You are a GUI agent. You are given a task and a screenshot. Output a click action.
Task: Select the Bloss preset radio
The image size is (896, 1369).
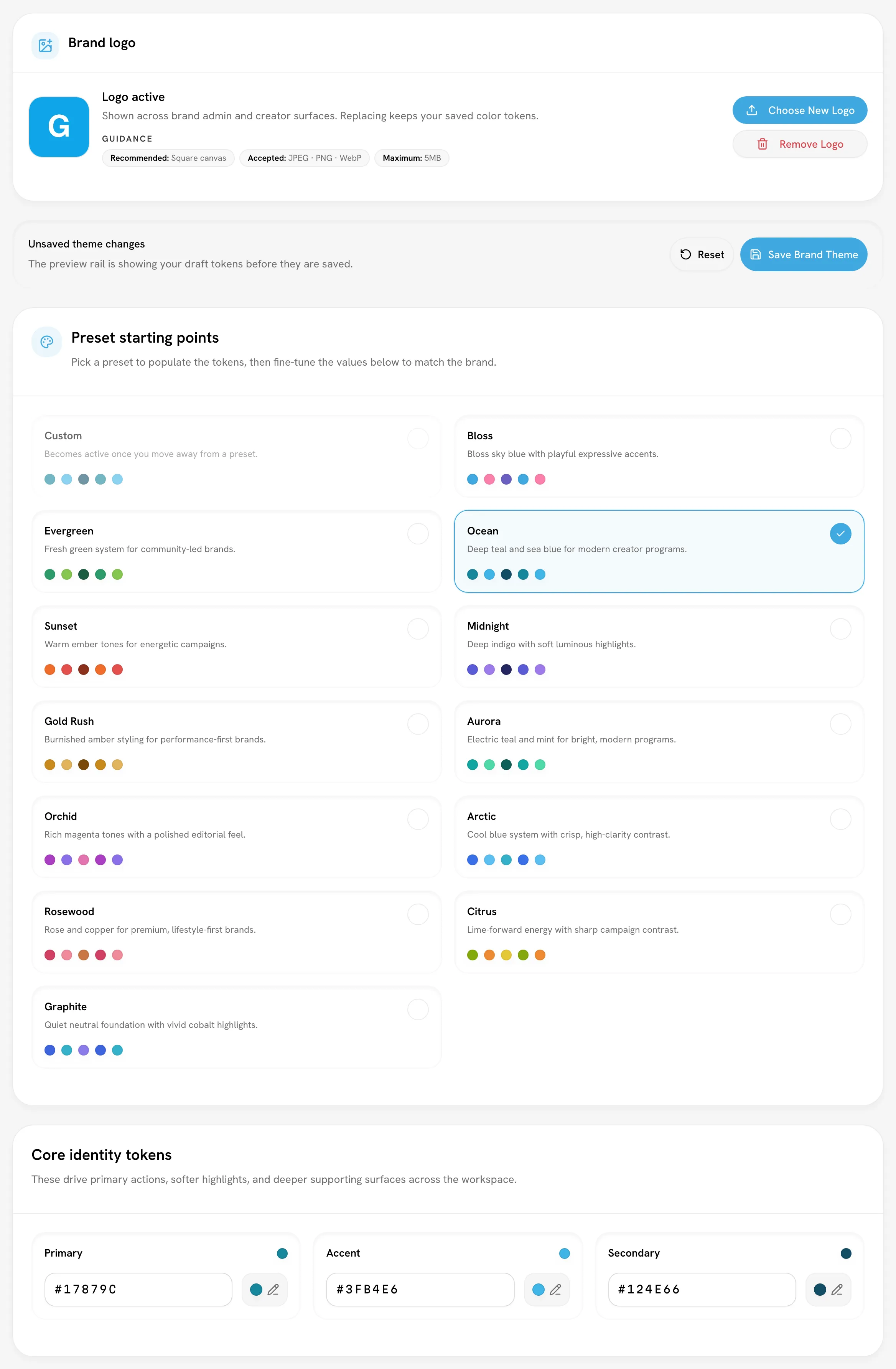841,438
